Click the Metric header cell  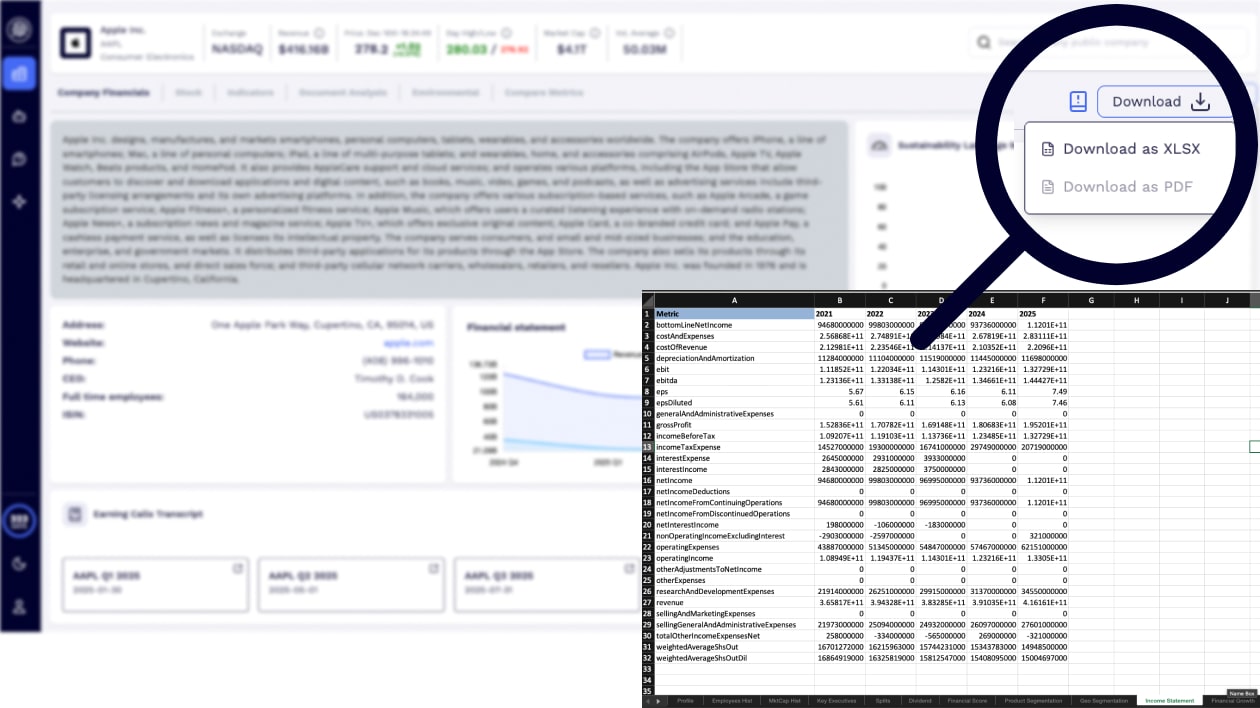734,314
